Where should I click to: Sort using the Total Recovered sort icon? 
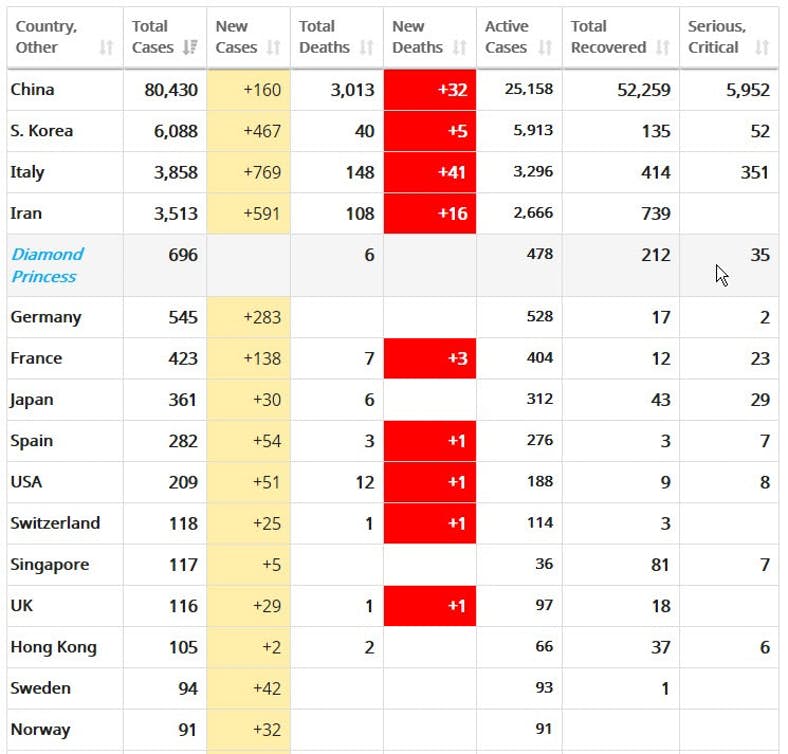[x=662, y=47]
